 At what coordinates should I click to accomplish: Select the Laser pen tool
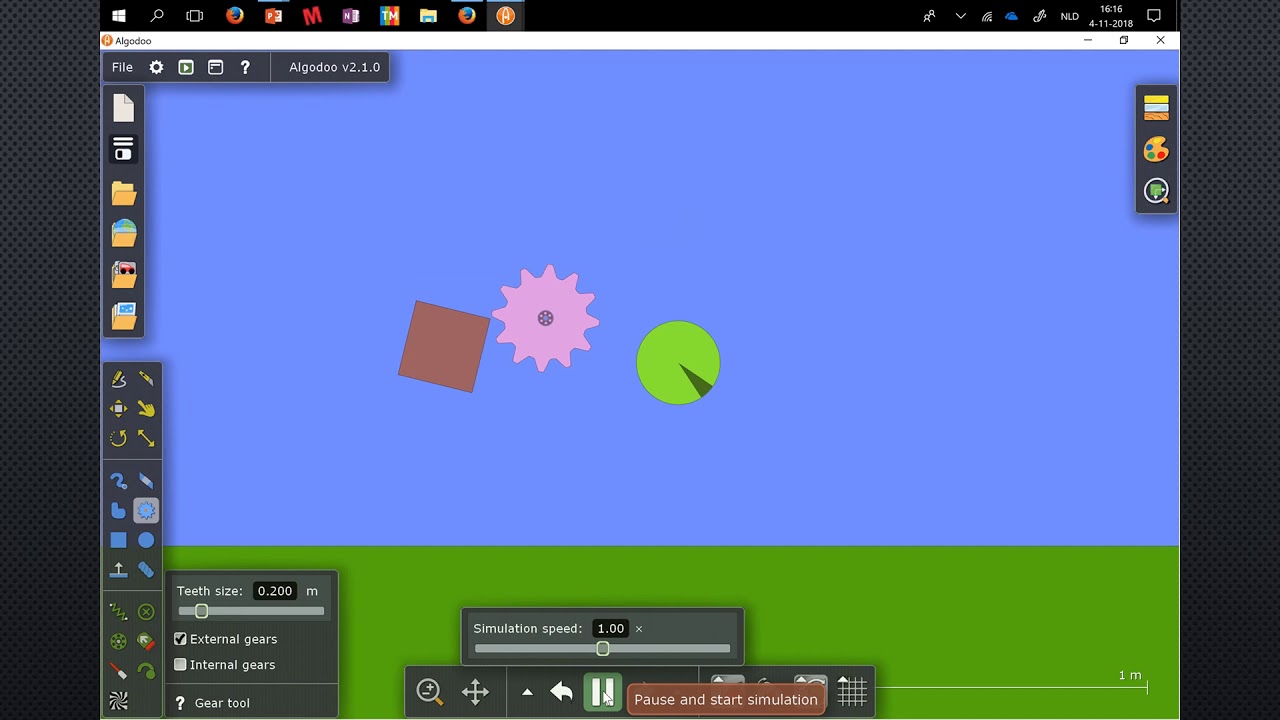coord(118,671)
